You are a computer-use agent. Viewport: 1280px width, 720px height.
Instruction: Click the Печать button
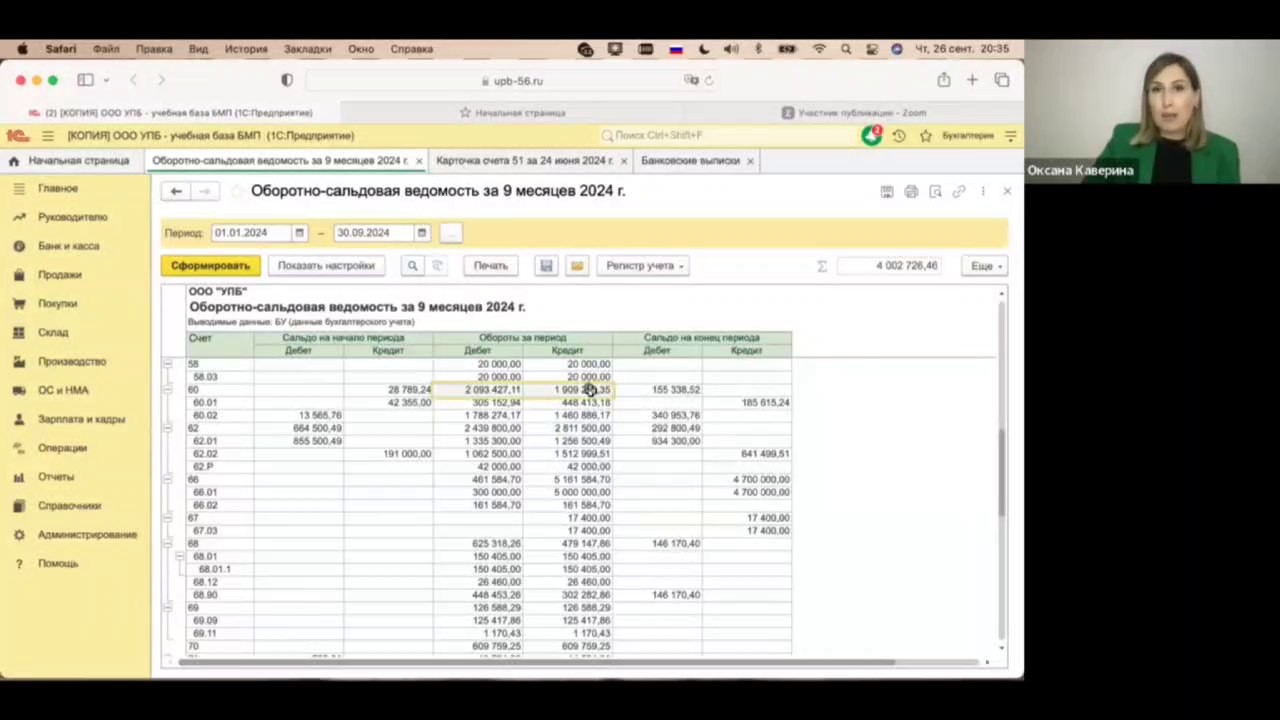coord(490,266)
